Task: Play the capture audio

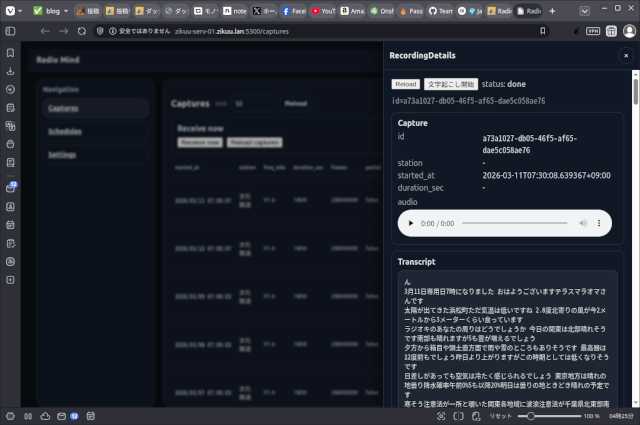Action: pos(411,223)
